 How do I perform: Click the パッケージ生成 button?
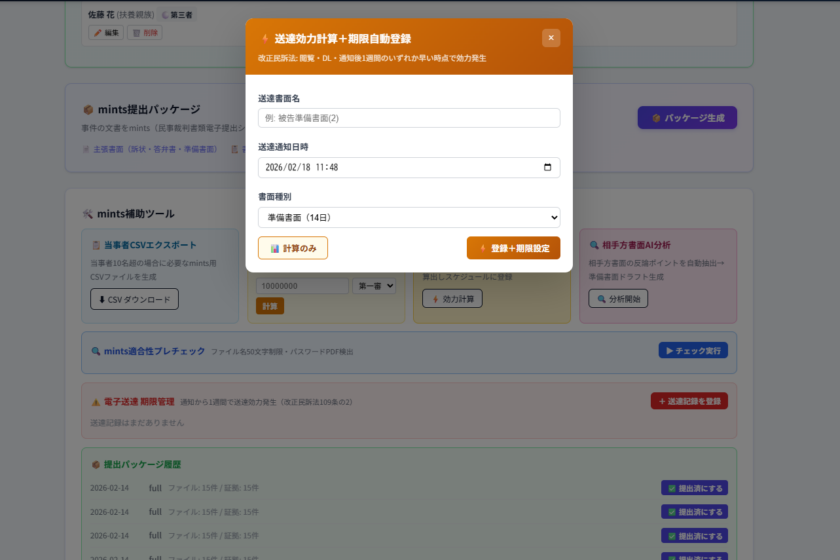point(687,118)
